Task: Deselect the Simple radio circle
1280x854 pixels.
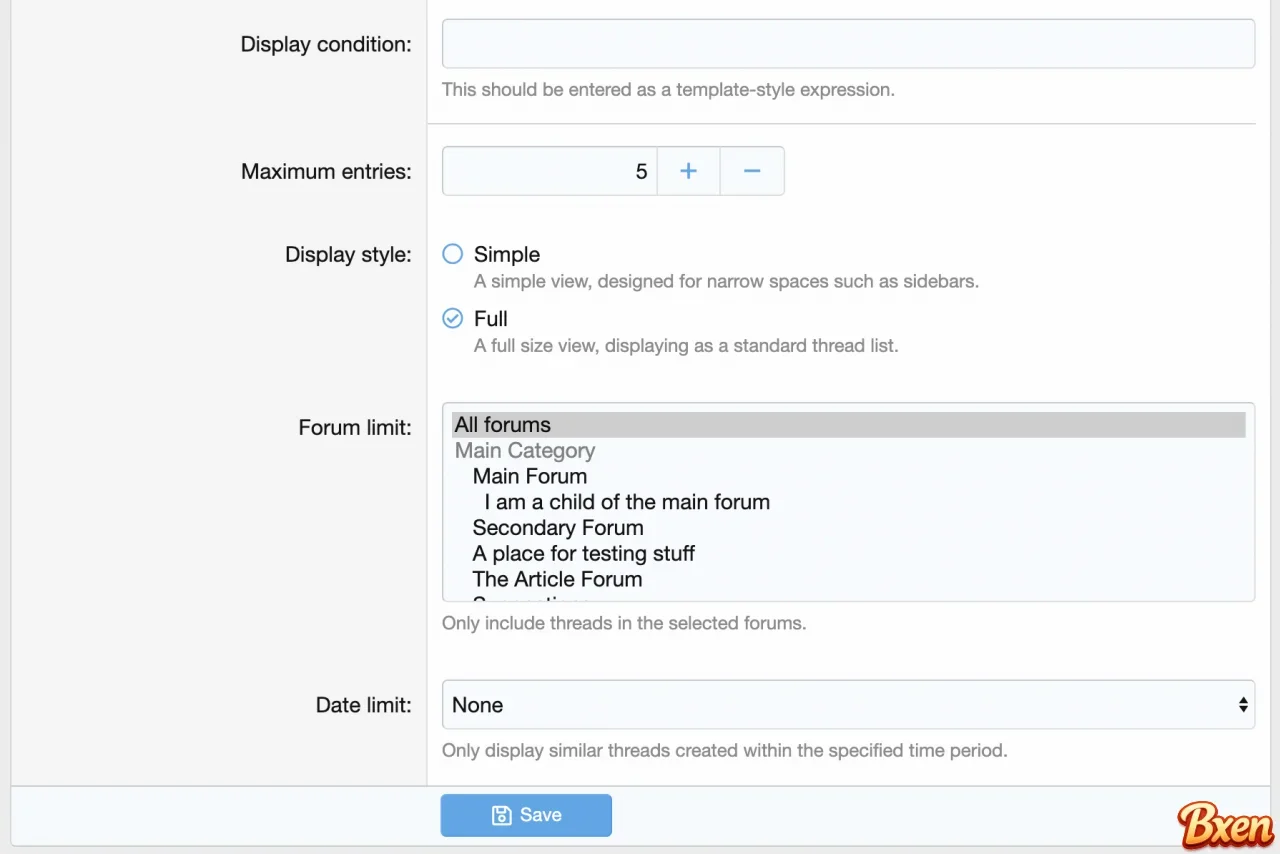Action: point(452,254)
